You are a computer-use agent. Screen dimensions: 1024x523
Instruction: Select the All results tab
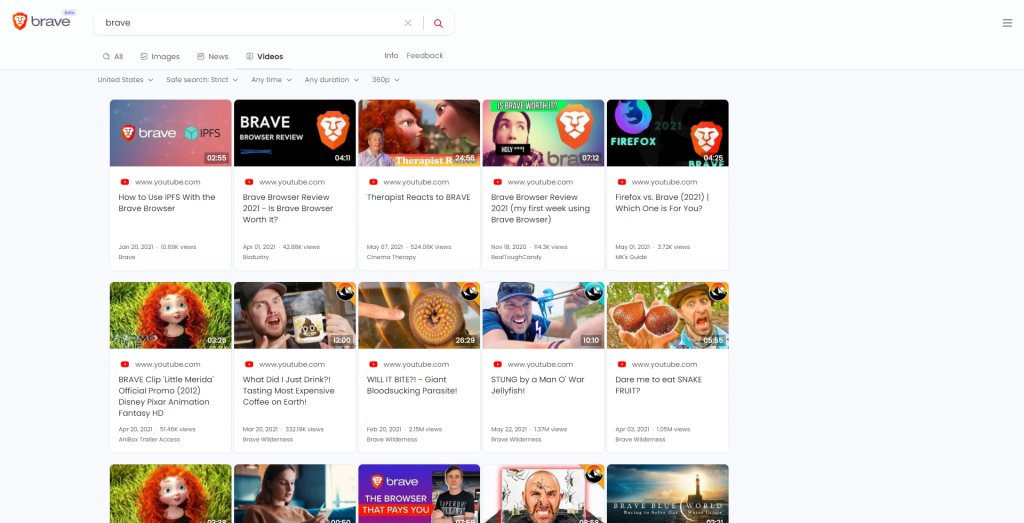pyautogui.click(x=113, y=57)
